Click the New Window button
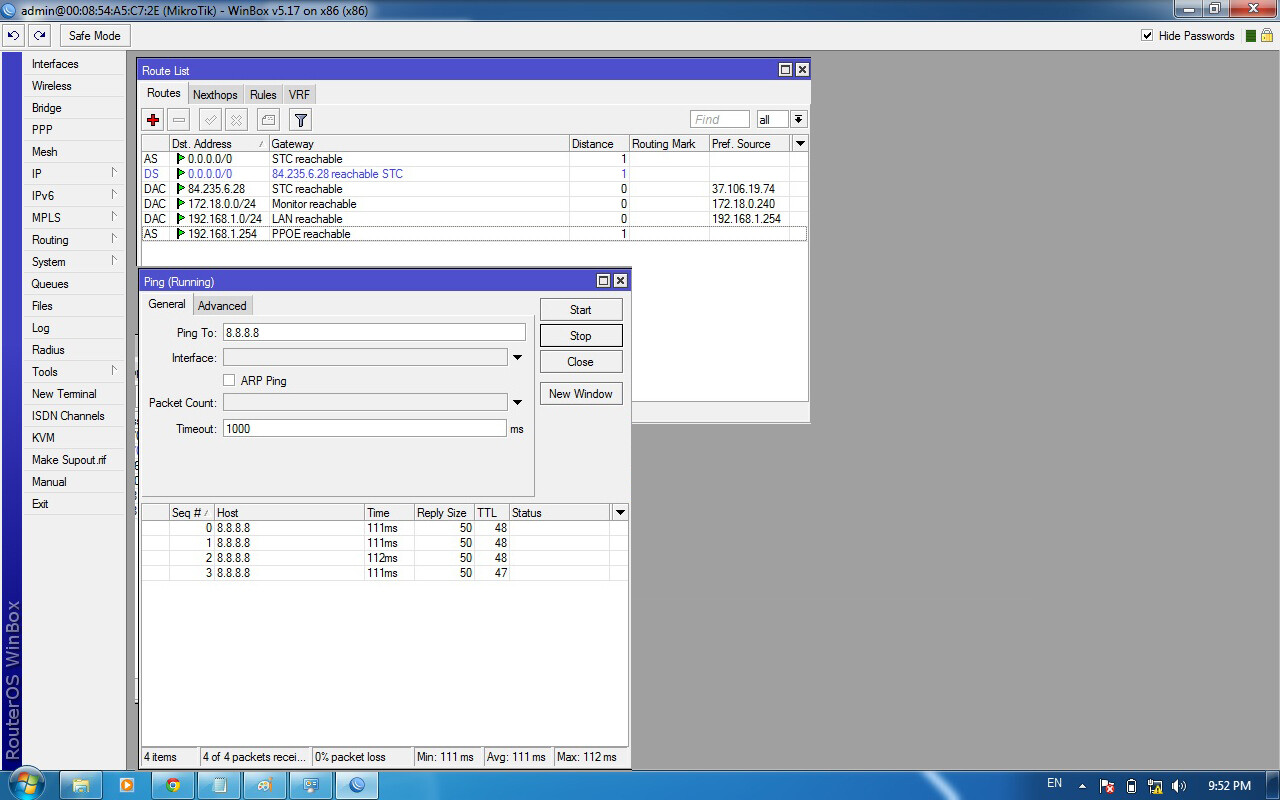 (581, 394)
